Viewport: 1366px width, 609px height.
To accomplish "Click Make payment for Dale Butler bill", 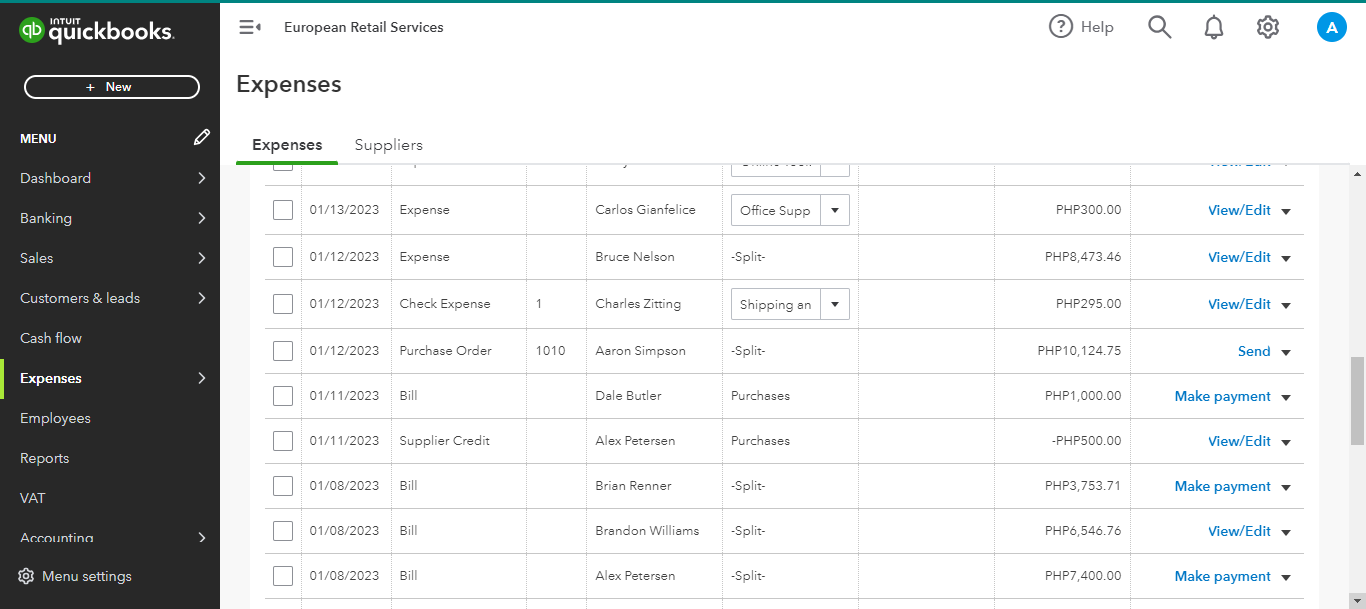I will tap(1222, 396).
